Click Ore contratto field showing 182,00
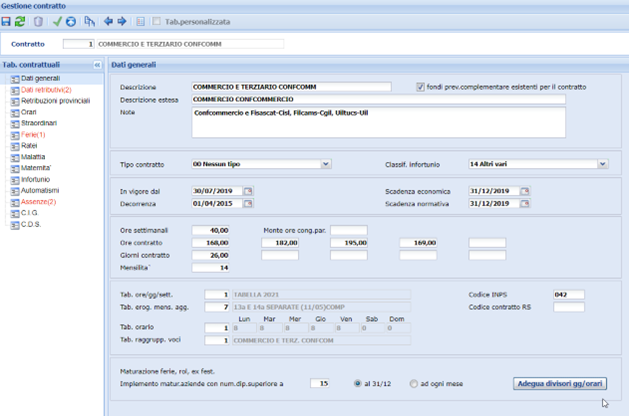Image resolution: width=629 pixels, height=417 pixels. tap(280, 243)
